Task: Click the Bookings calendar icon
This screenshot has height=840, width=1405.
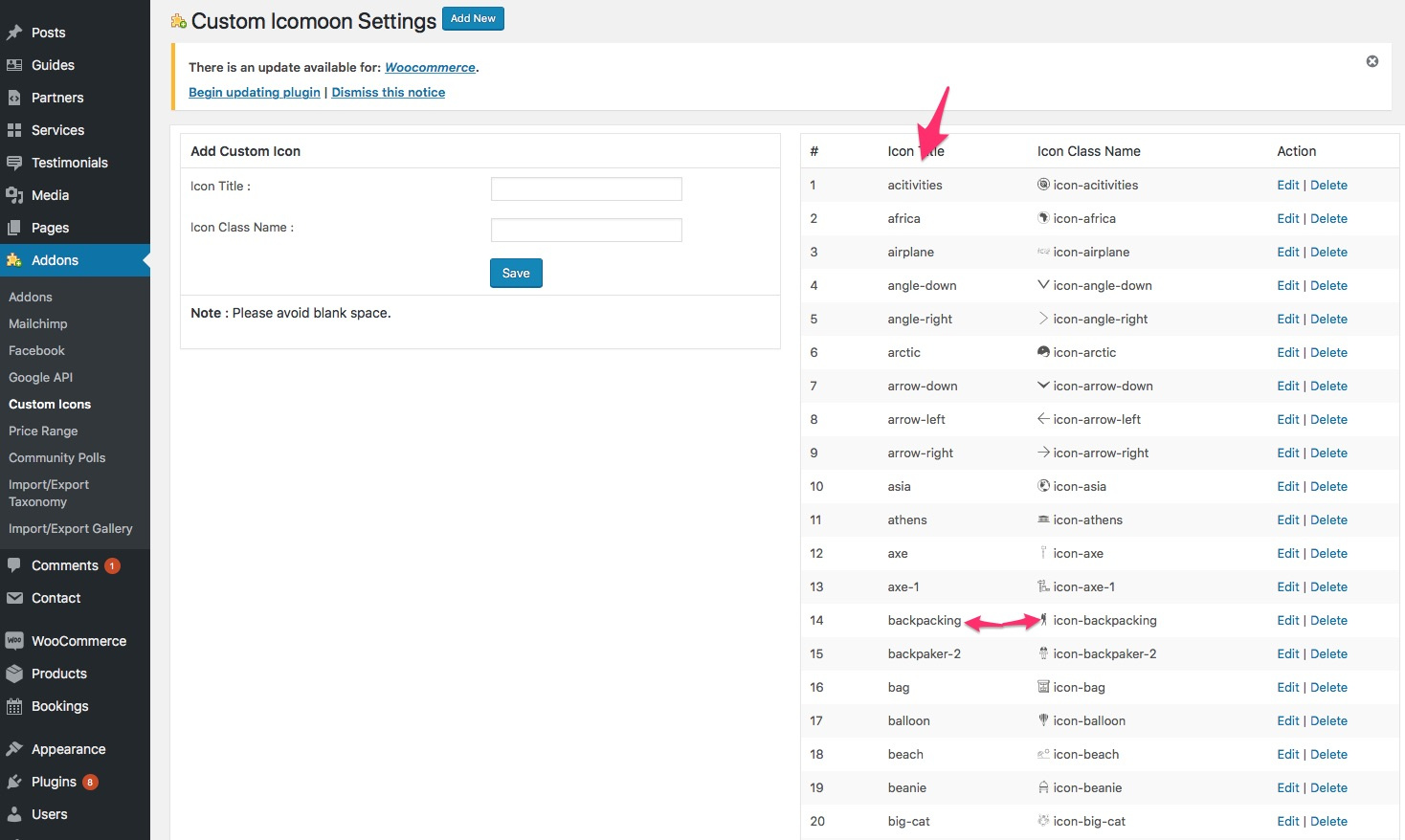Action: (x=14, y=706)
